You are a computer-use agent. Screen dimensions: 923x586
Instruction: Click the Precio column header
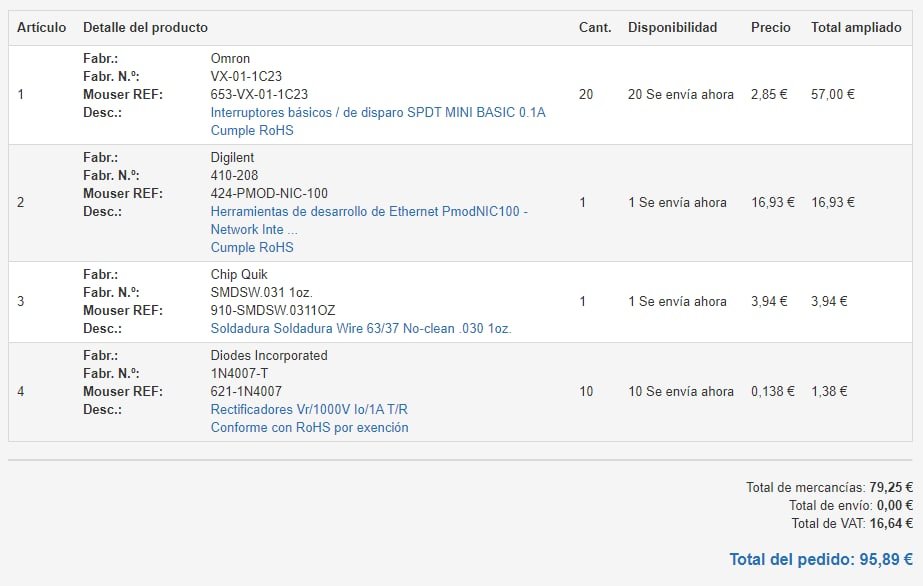click(x=770, y=28)
